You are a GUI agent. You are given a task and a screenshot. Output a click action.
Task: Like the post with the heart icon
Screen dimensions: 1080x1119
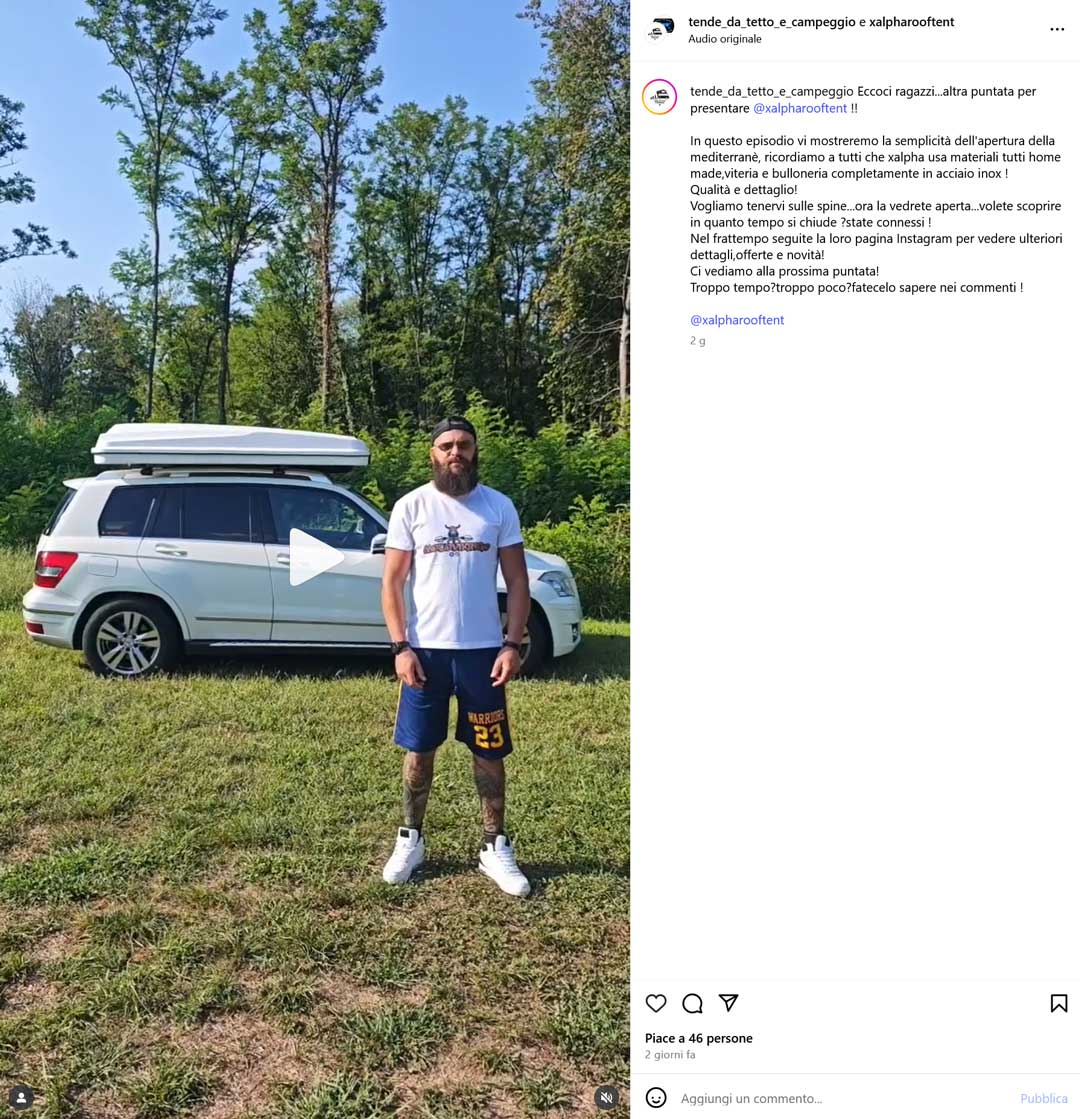656,1003
